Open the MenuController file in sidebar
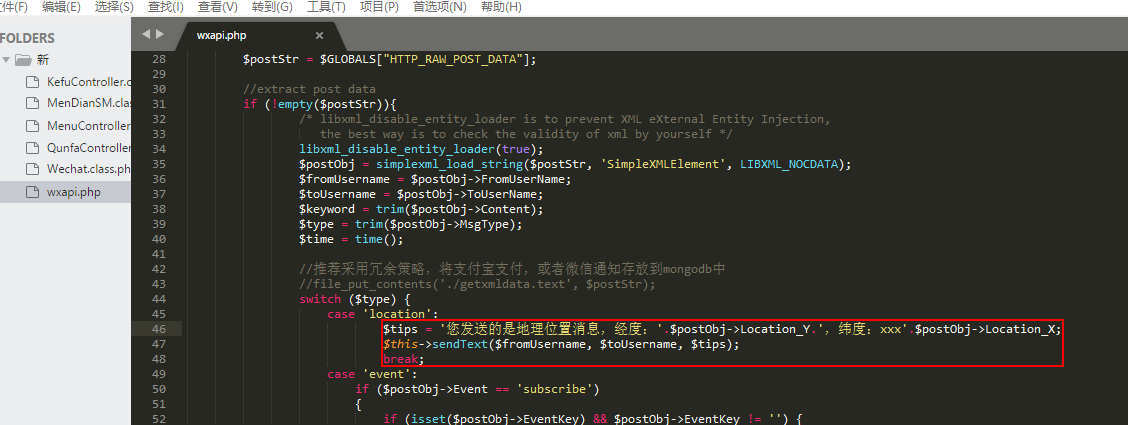Viewport: 1128px width, 425px height. tap(88, 126)
